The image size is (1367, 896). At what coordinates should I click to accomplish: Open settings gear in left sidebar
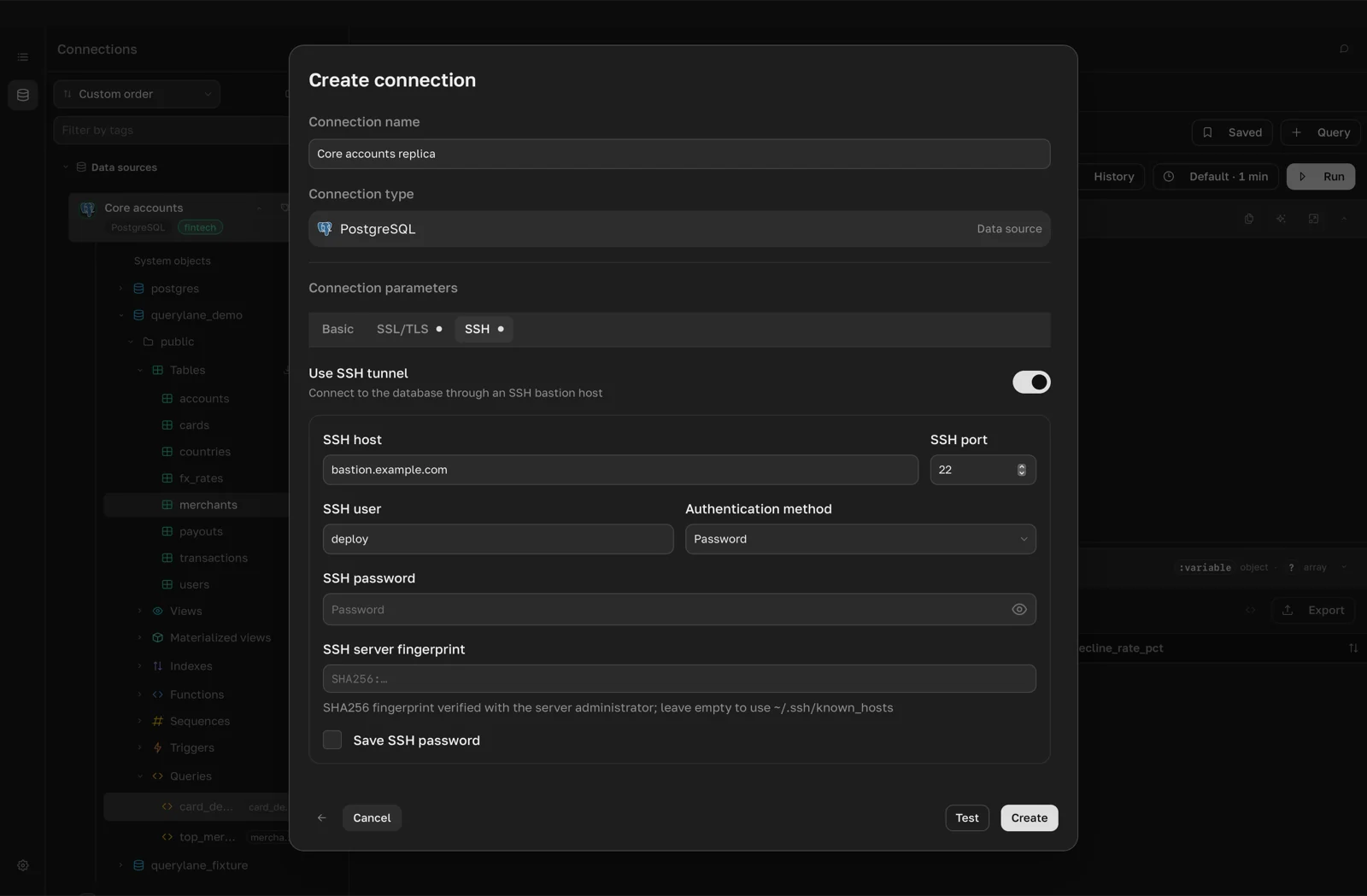(23, 865)
